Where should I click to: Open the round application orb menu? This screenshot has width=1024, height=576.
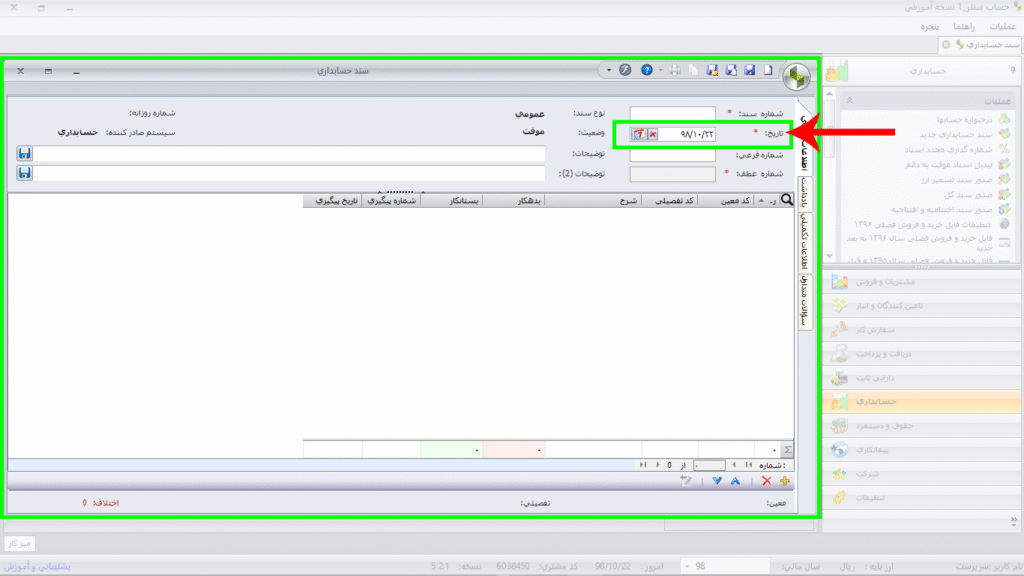tap(796, 77)
